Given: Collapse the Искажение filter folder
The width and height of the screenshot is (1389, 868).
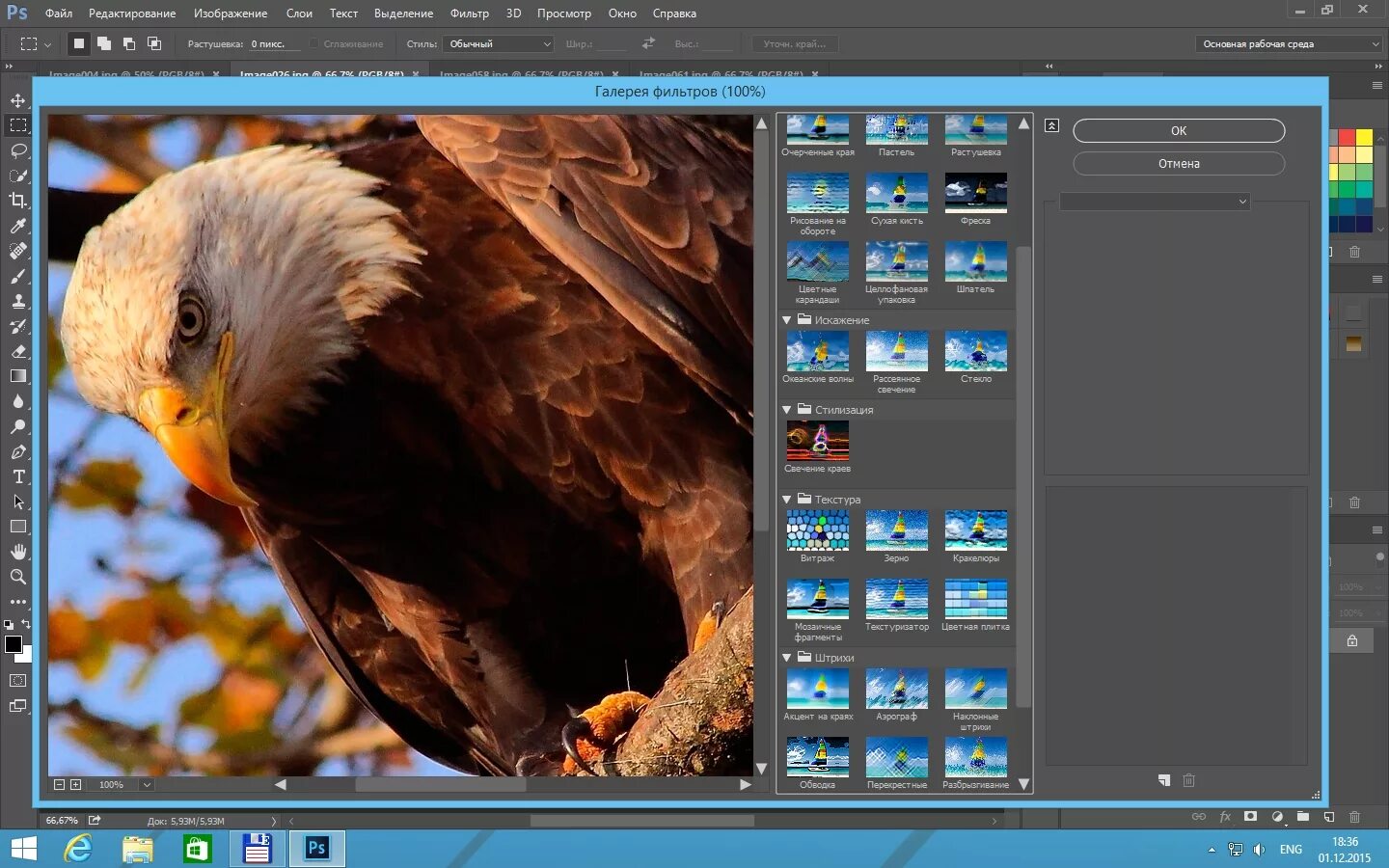Looking at the screenshot, I should 787,320.
